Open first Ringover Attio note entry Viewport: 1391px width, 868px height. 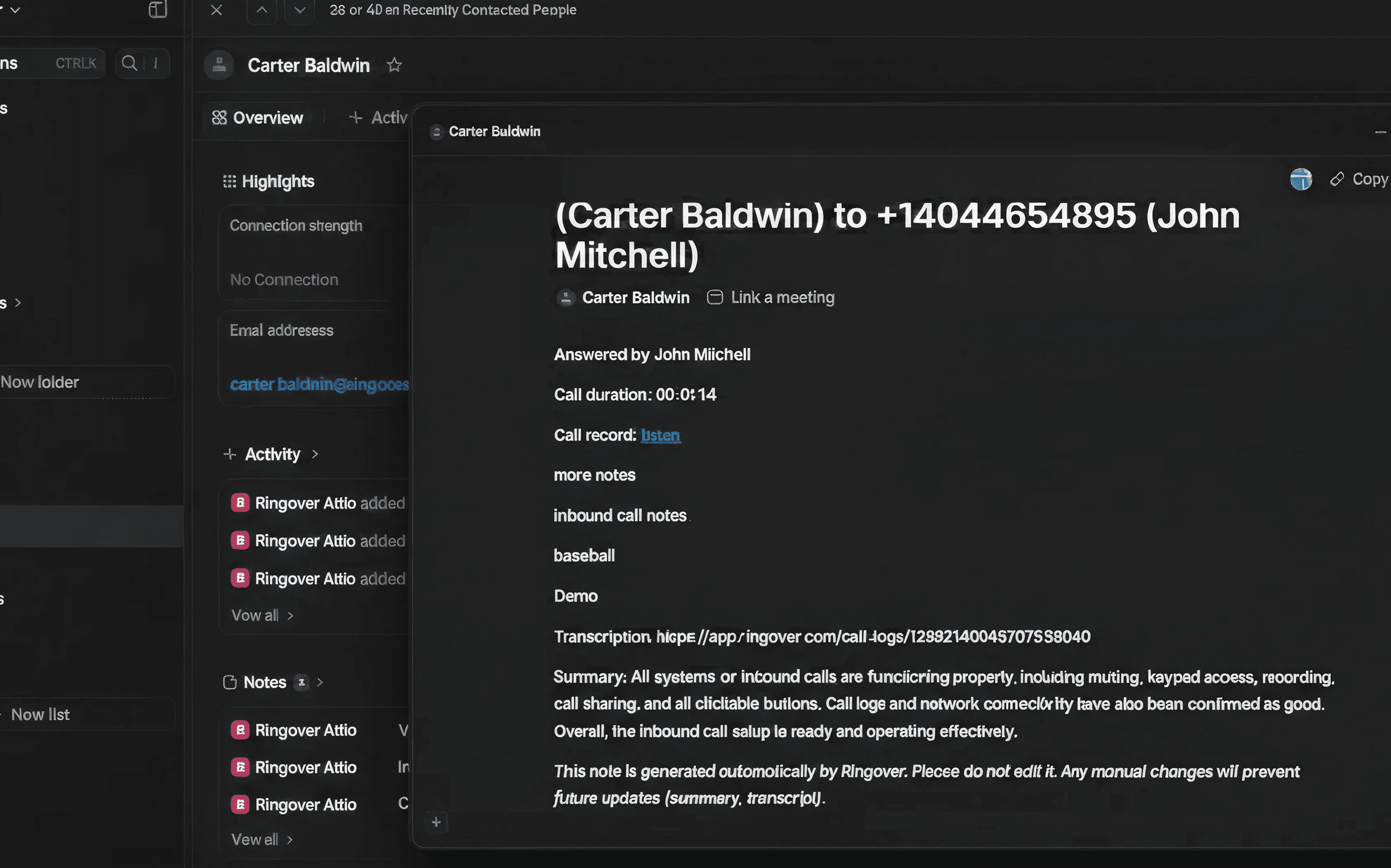tap(305, 730)
